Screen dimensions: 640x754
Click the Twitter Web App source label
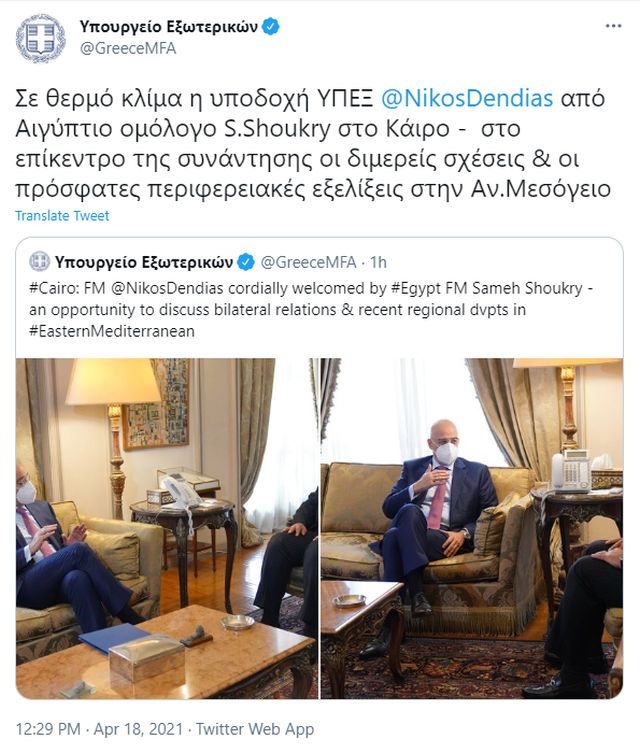pyautogui.click(x=255, y=729)
